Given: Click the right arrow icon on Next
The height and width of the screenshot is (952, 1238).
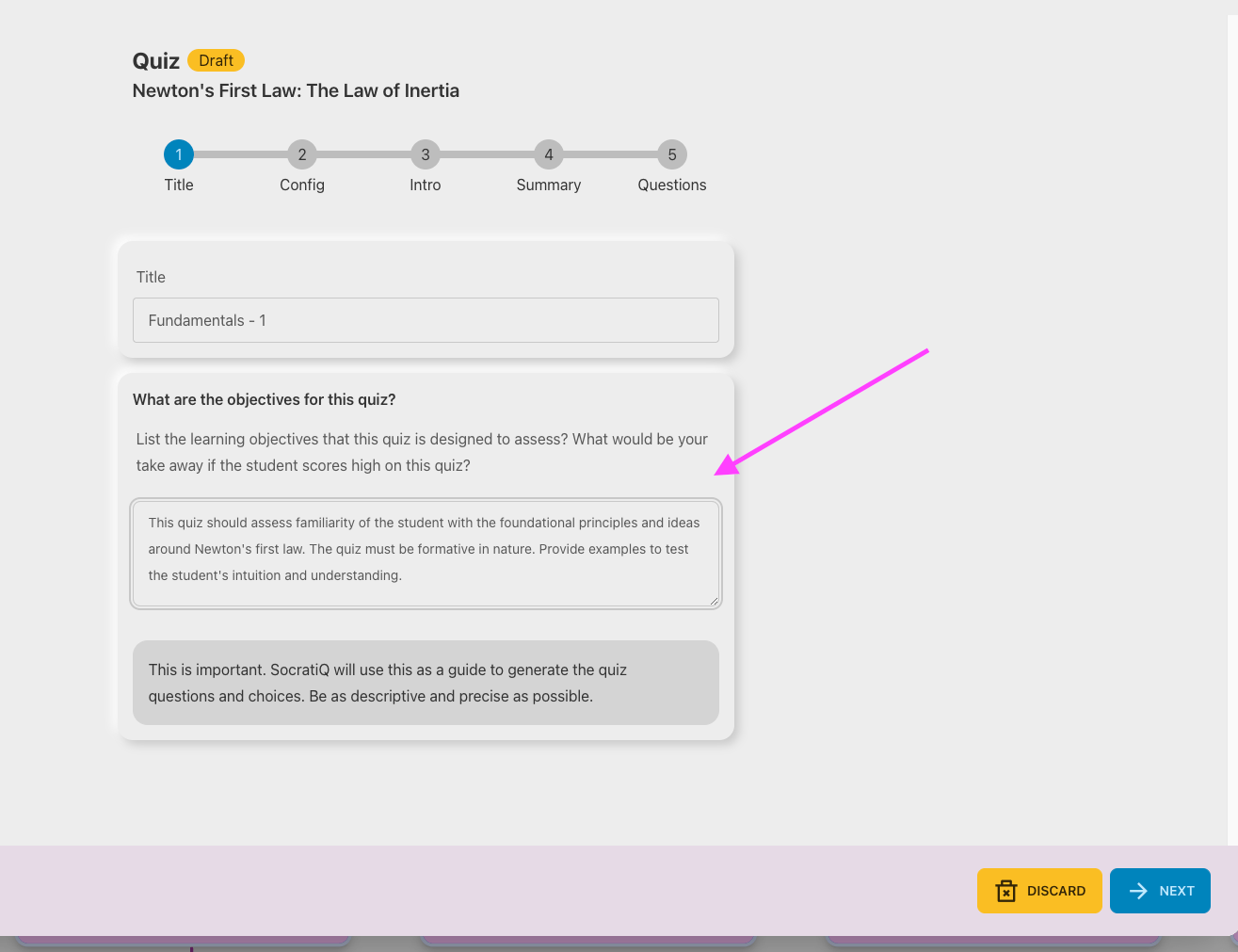Looking at the screenshot, I should pos(1138,891).
